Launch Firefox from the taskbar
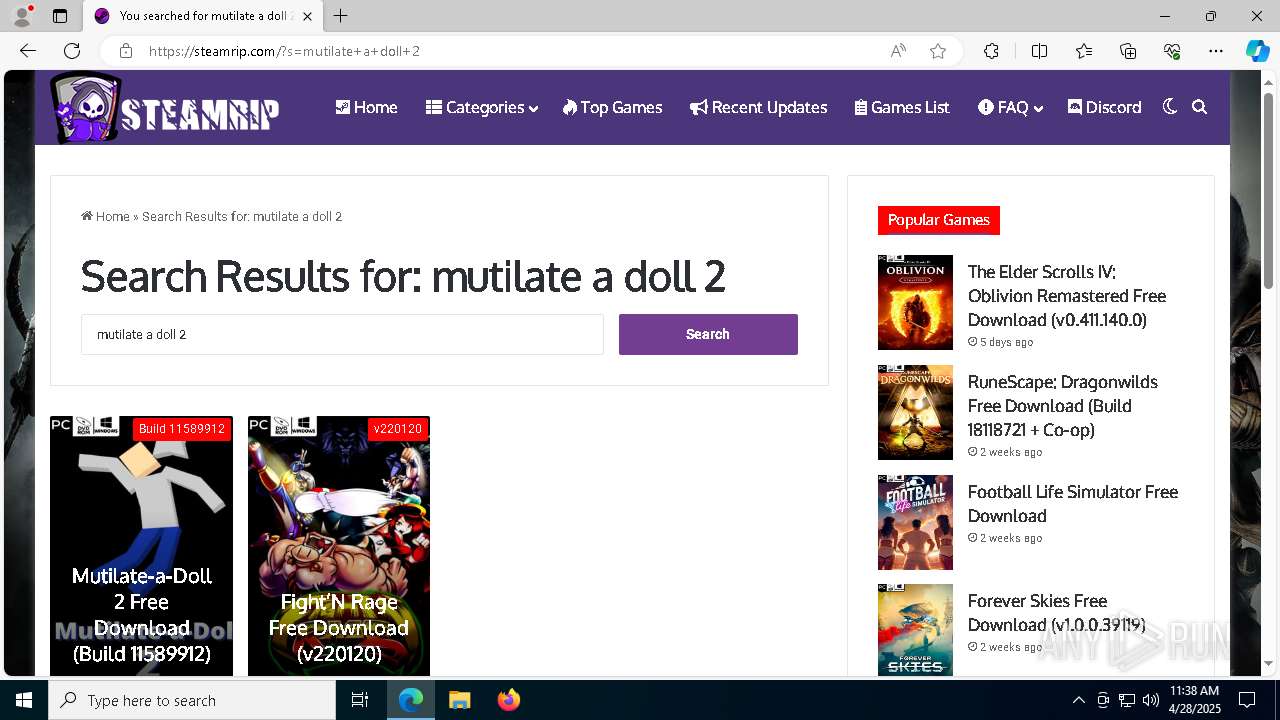Viewport: 1280px width, 720px height. pyautogui.click(x=508, y=700)
